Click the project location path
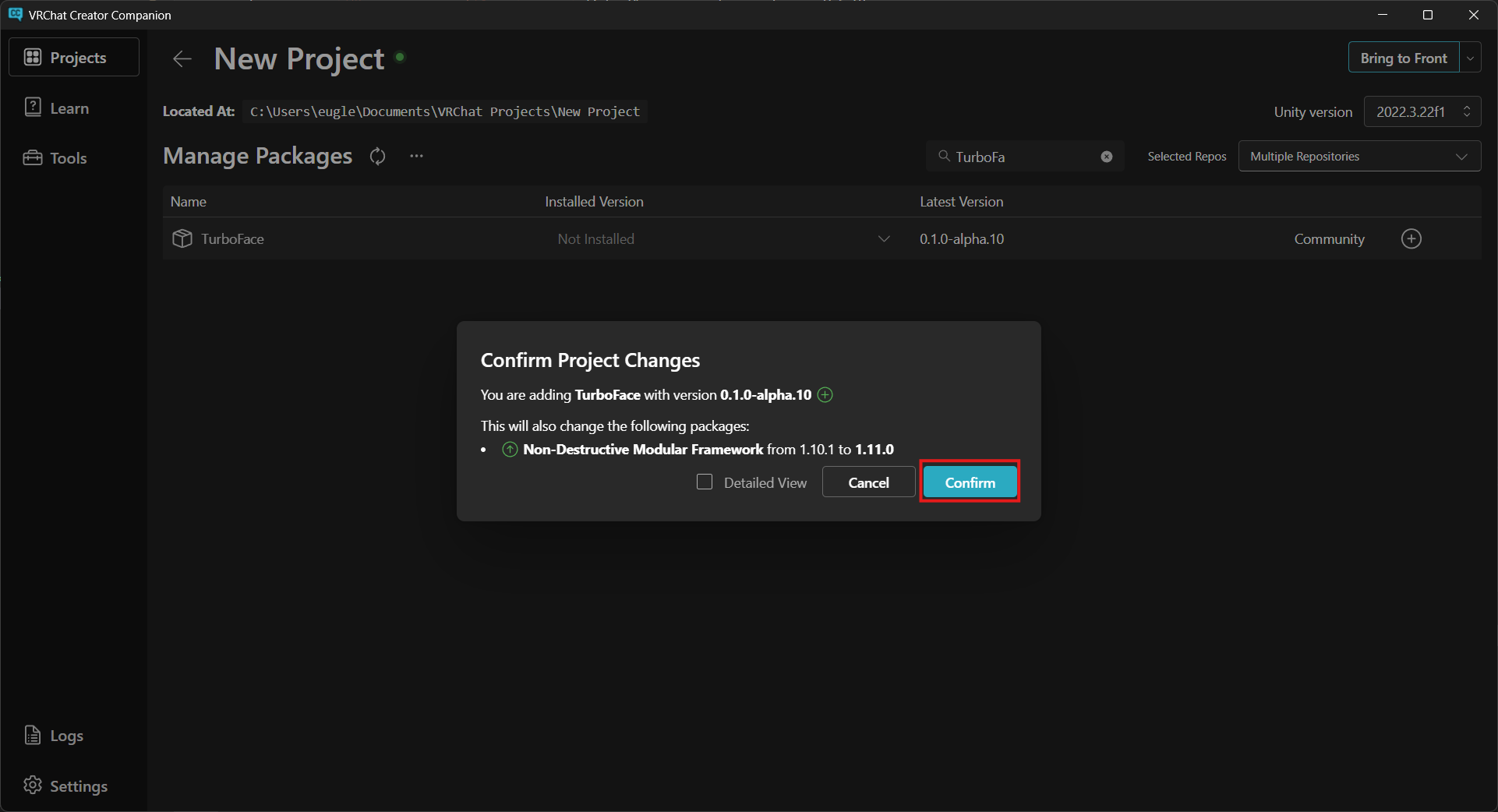 tap(444, 111)
